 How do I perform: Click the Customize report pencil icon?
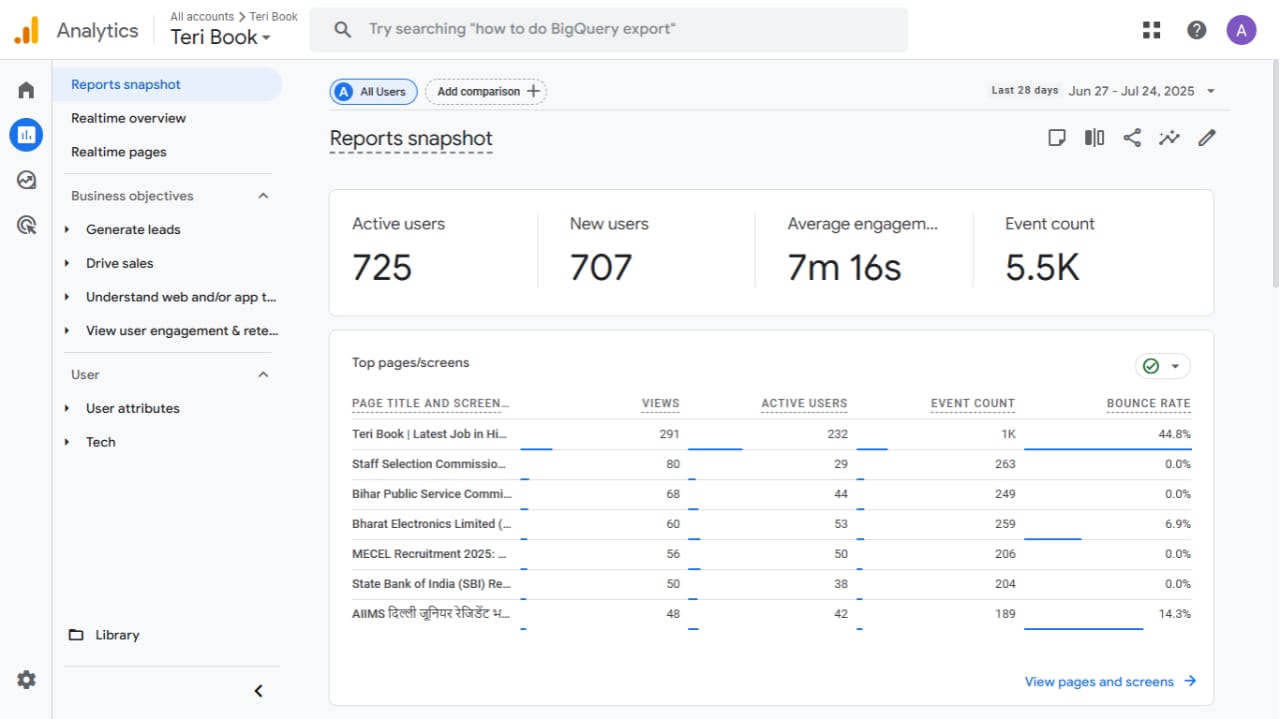[1207, 138]
